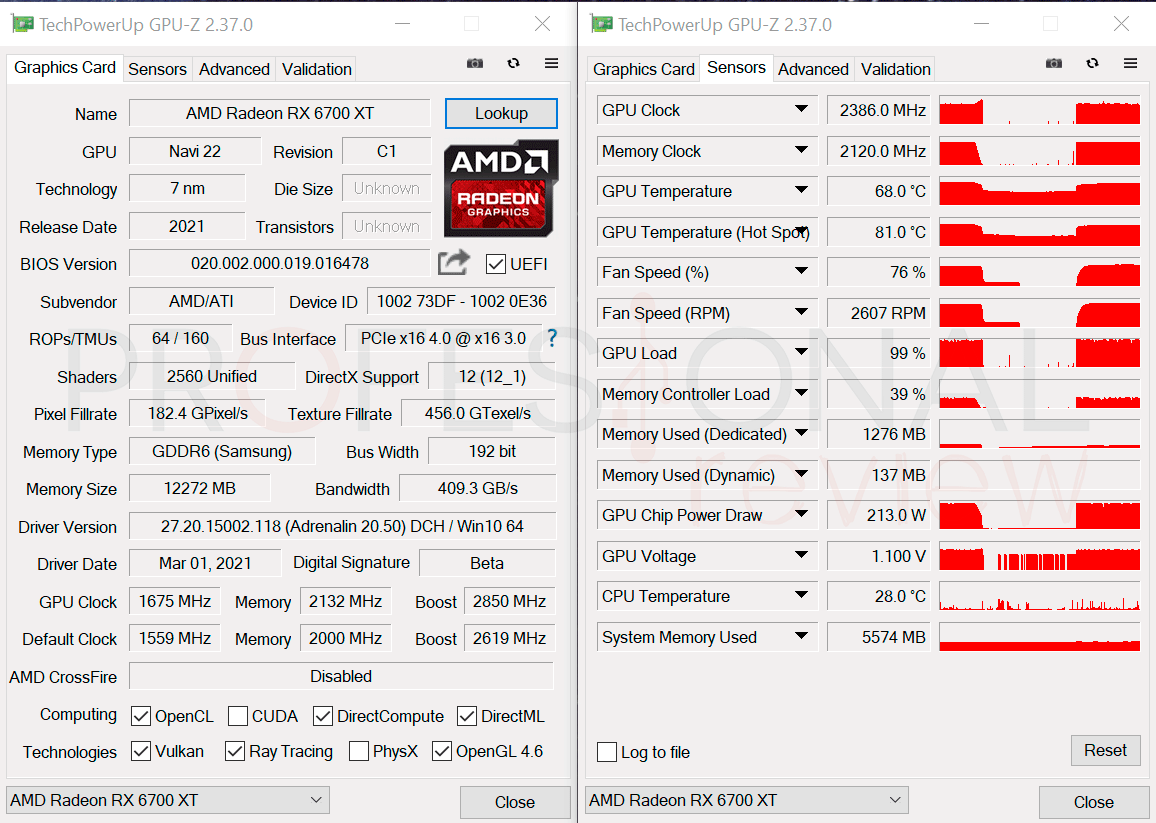Screen dimensions: 1156x823
Task: Open the hamburger menu in left GPU-Z window
Action: click(551, 63)
